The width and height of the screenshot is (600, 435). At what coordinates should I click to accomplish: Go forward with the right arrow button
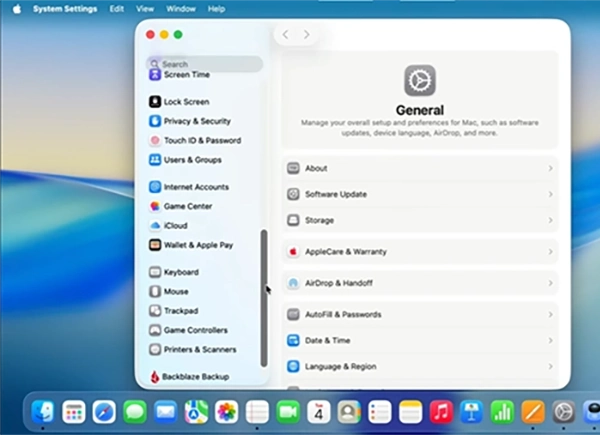[307, 34]
